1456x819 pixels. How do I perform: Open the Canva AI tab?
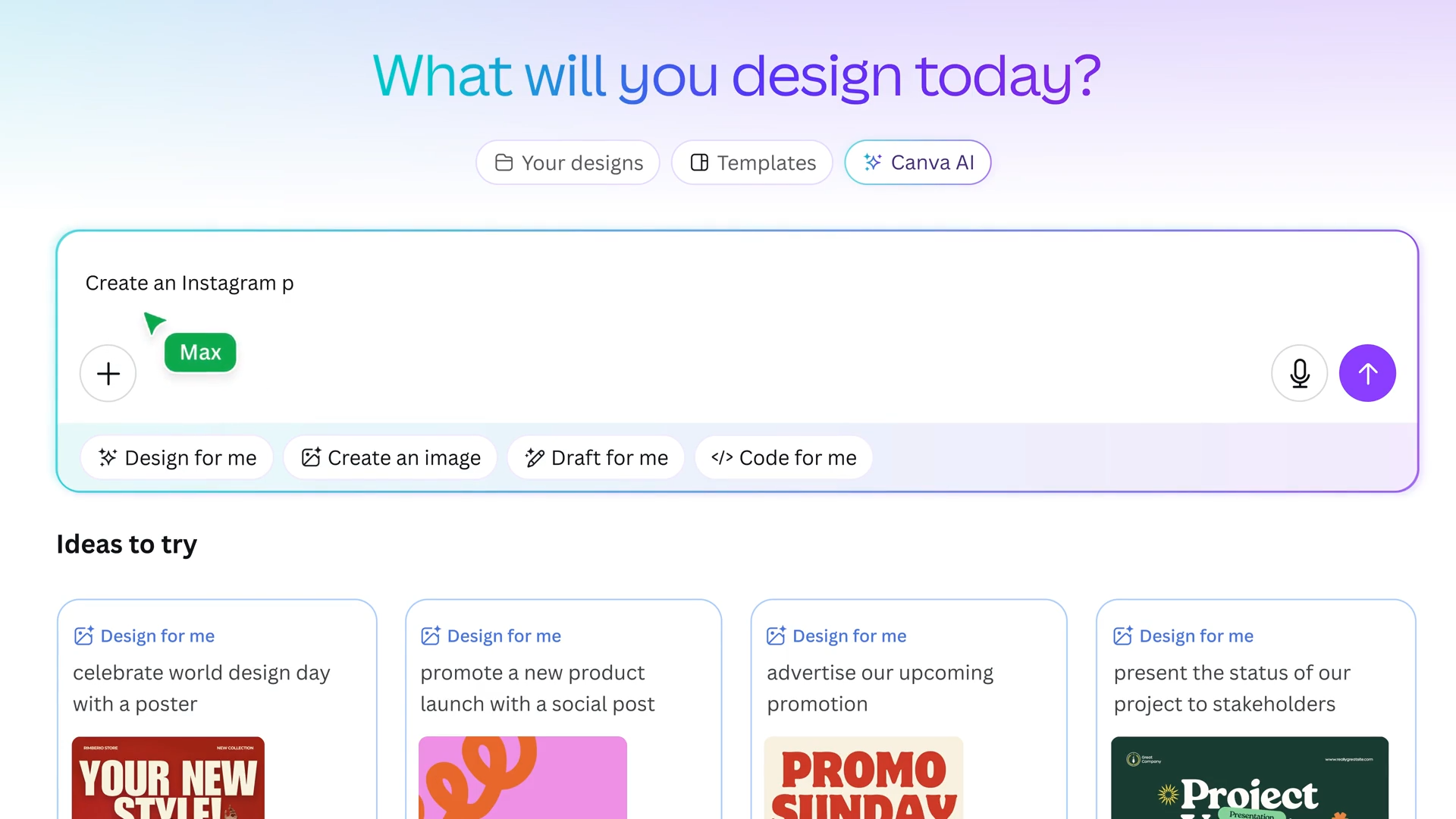pyautogui.click(x=918, y=162)
